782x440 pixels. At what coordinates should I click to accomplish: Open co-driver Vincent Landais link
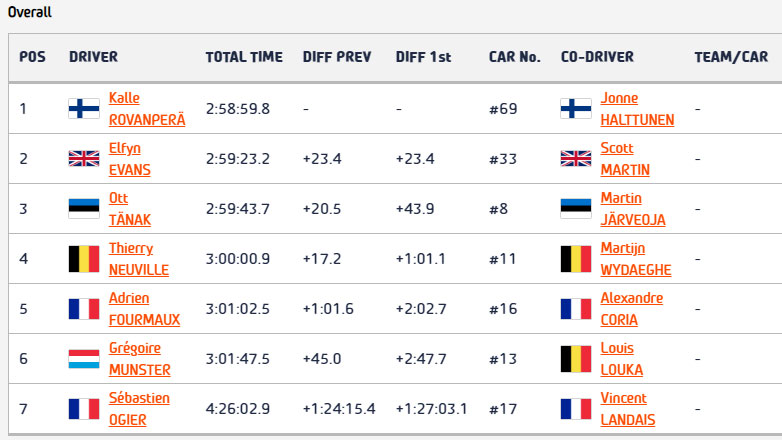tap(626, 409)
